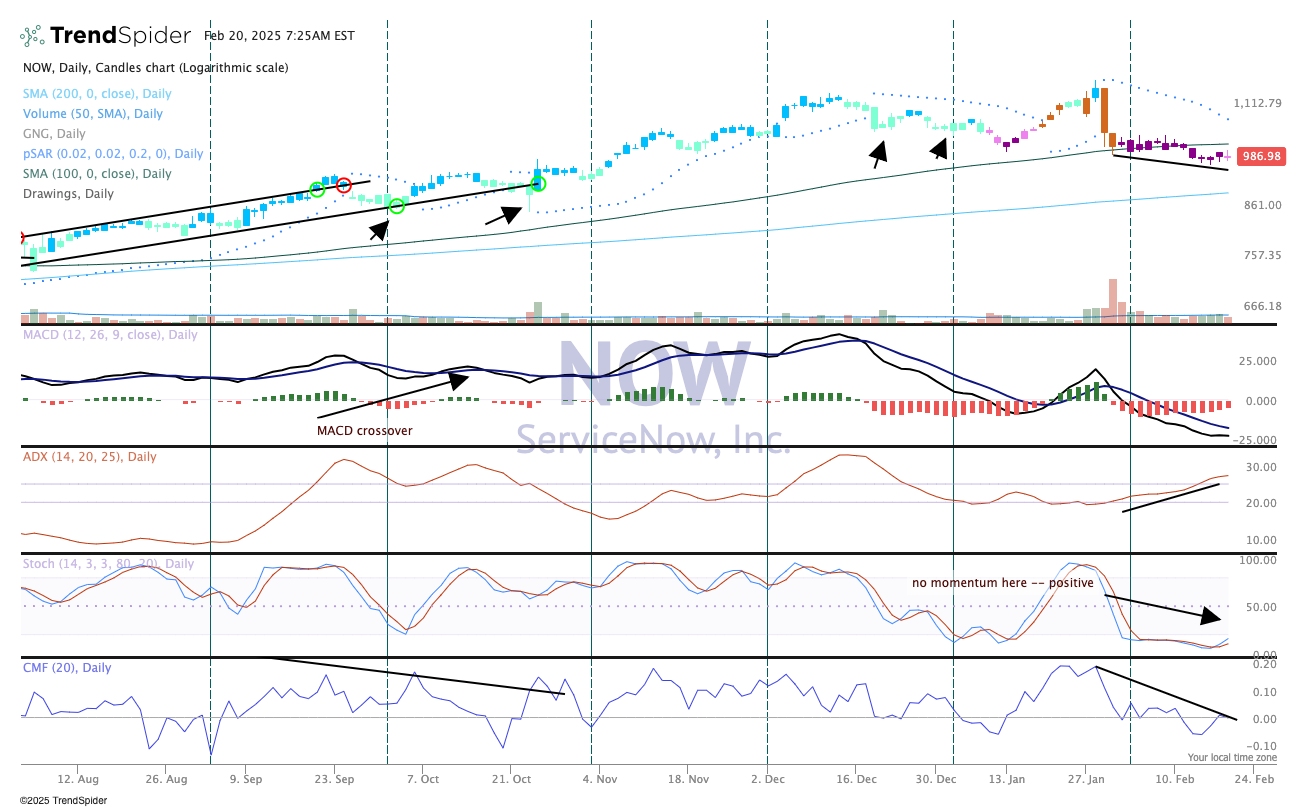
Task: Click the black arrow below the mid-December candle
Action: click(879, 153)
